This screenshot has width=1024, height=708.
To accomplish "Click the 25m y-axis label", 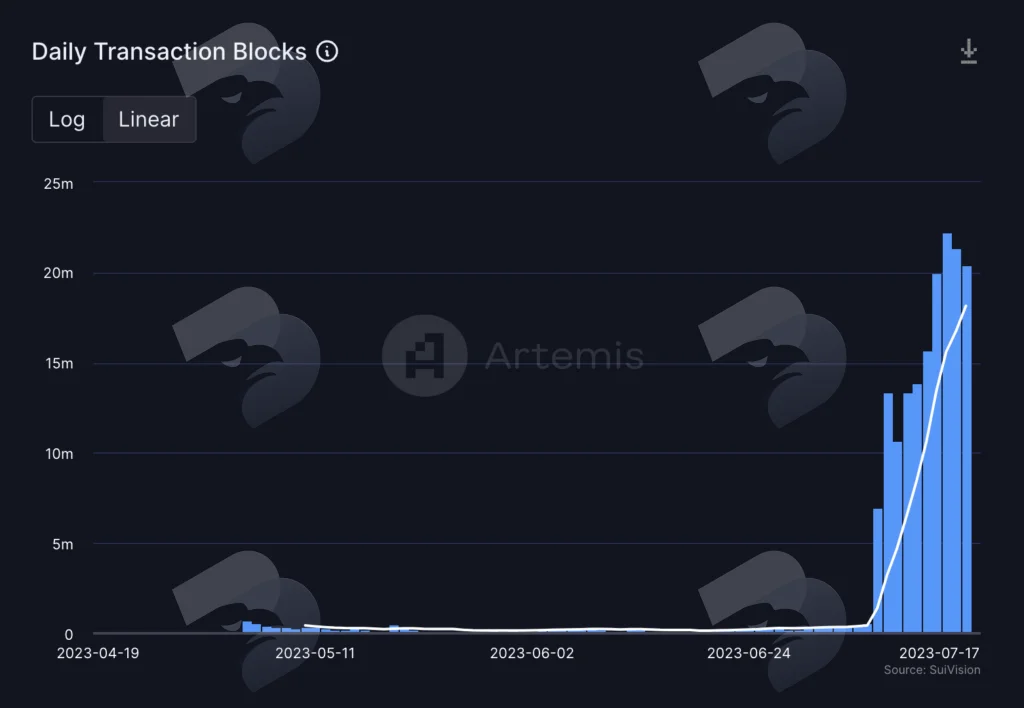I will click(58, 184).
